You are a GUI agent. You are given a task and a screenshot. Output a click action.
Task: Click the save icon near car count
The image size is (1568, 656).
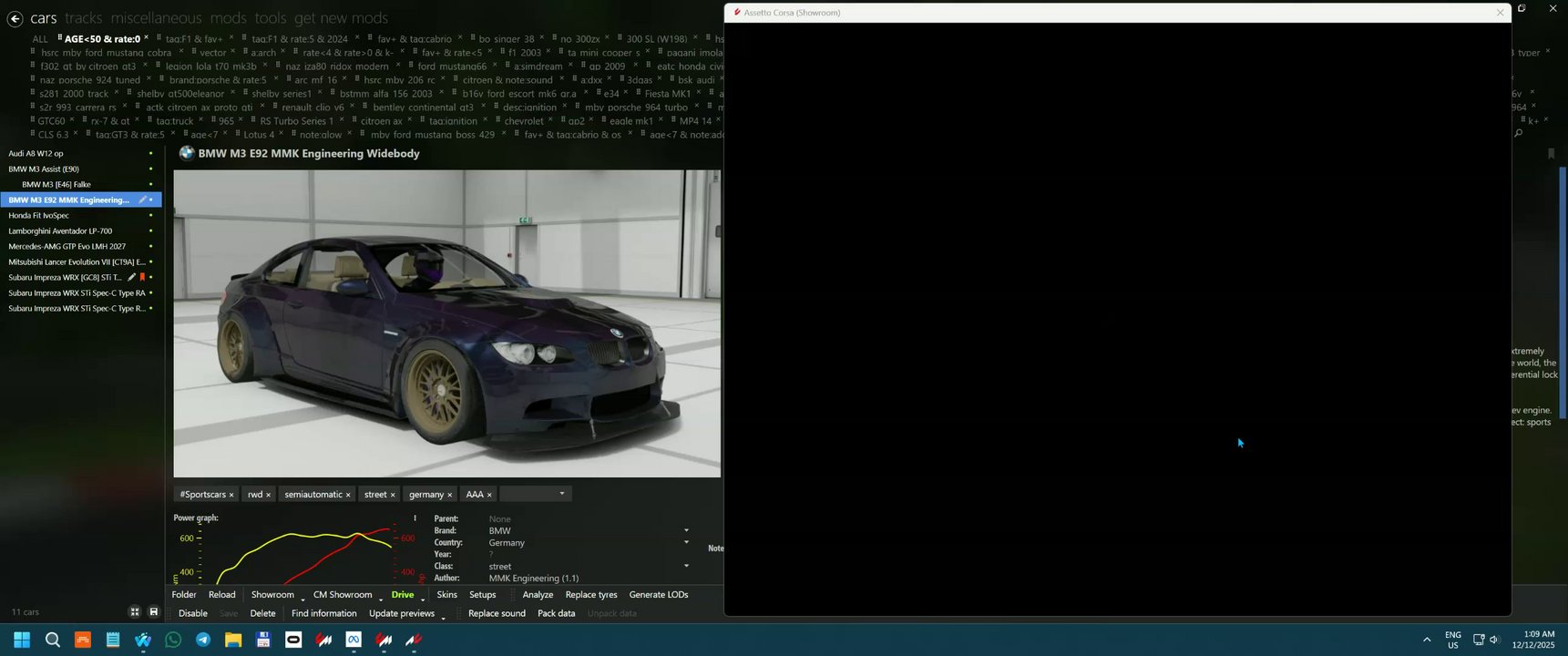coord(154,612)
